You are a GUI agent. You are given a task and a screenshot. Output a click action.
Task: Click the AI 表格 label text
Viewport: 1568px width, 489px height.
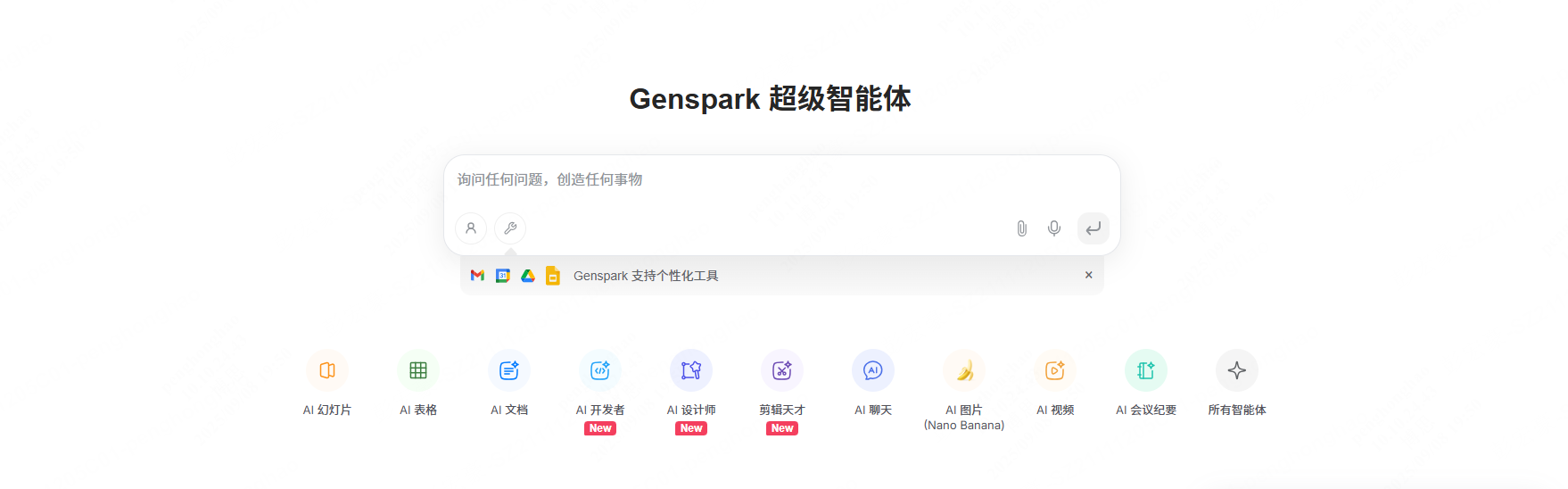click(x=418, y=410)
